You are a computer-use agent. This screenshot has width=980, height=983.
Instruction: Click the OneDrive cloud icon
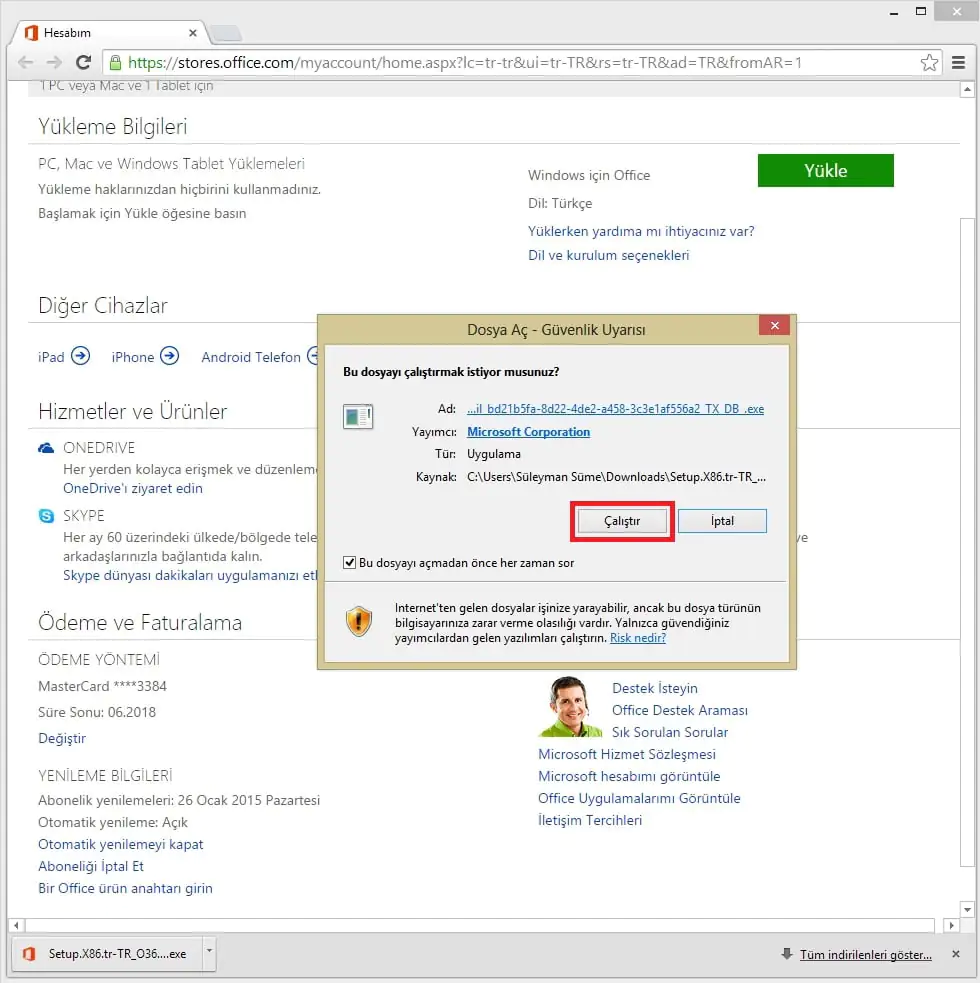pyautogui.click(x=46, y=448)
